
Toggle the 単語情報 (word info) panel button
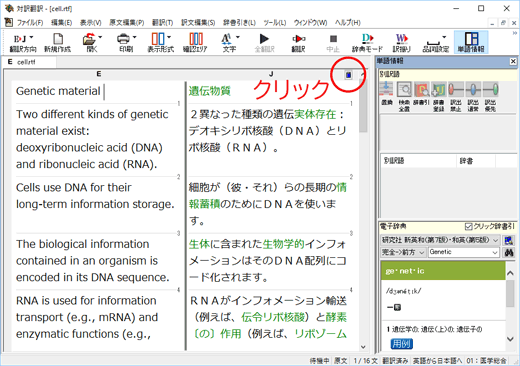click(x=471, y=42)
